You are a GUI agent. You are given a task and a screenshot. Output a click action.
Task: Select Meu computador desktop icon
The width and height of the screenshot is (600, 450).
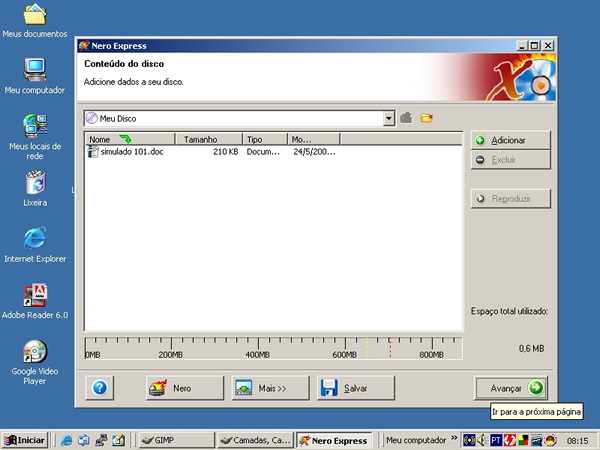point(35,77)
